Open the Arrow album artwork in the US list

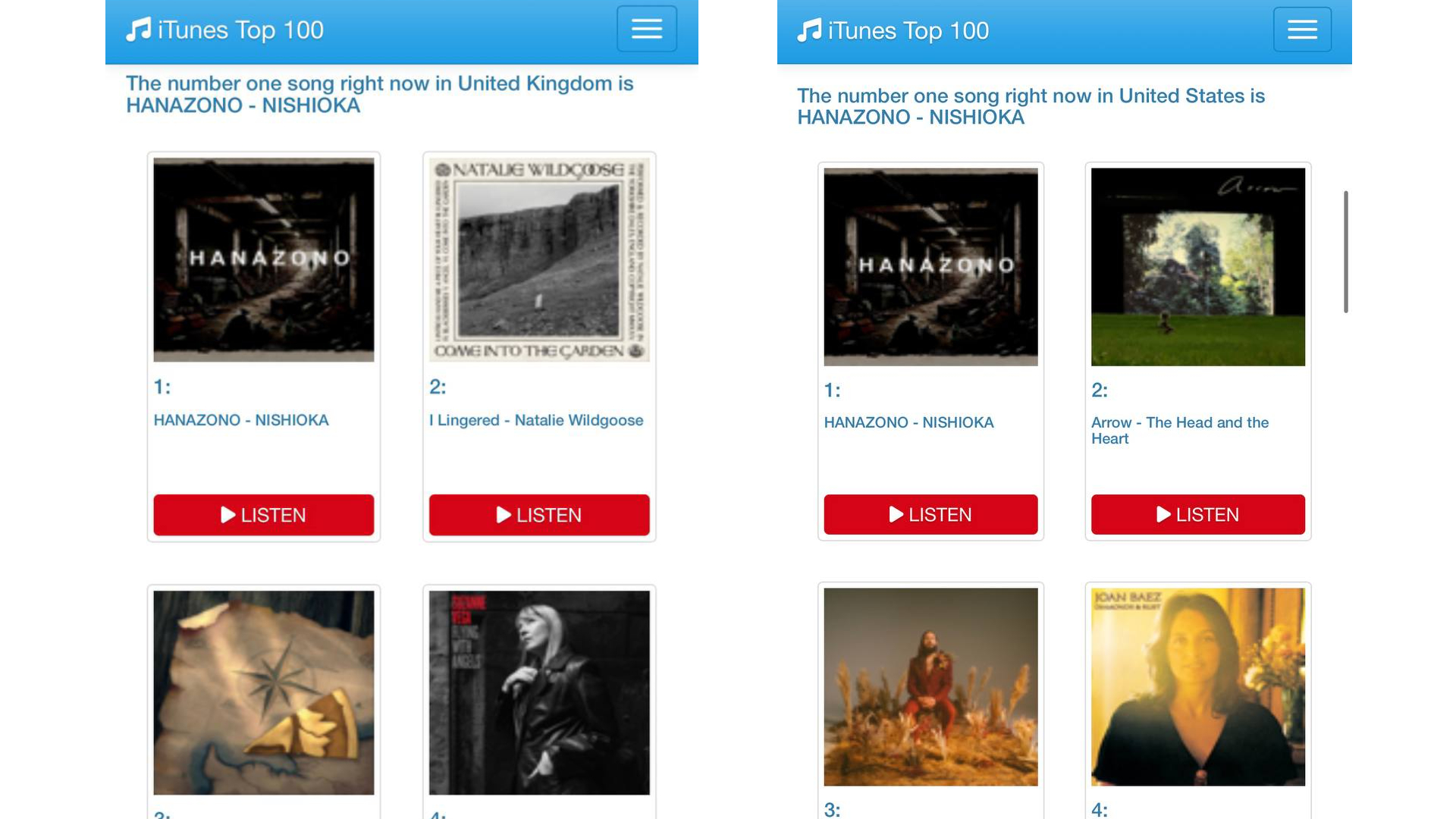point(1198,267)
